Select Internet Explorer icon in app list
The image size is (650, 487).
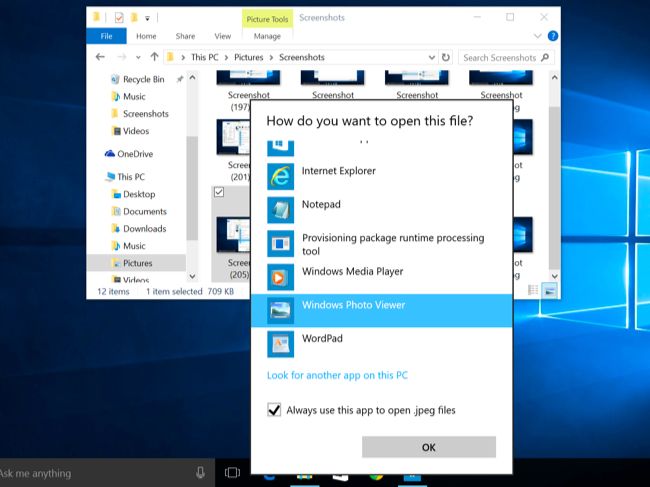(280, 177)
